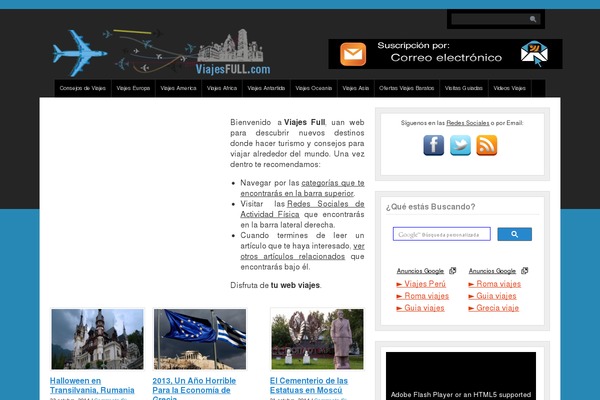Click the second Anuncios Google label
The image size is (600, 400).
pyautogui.click(x=492, y=271)
